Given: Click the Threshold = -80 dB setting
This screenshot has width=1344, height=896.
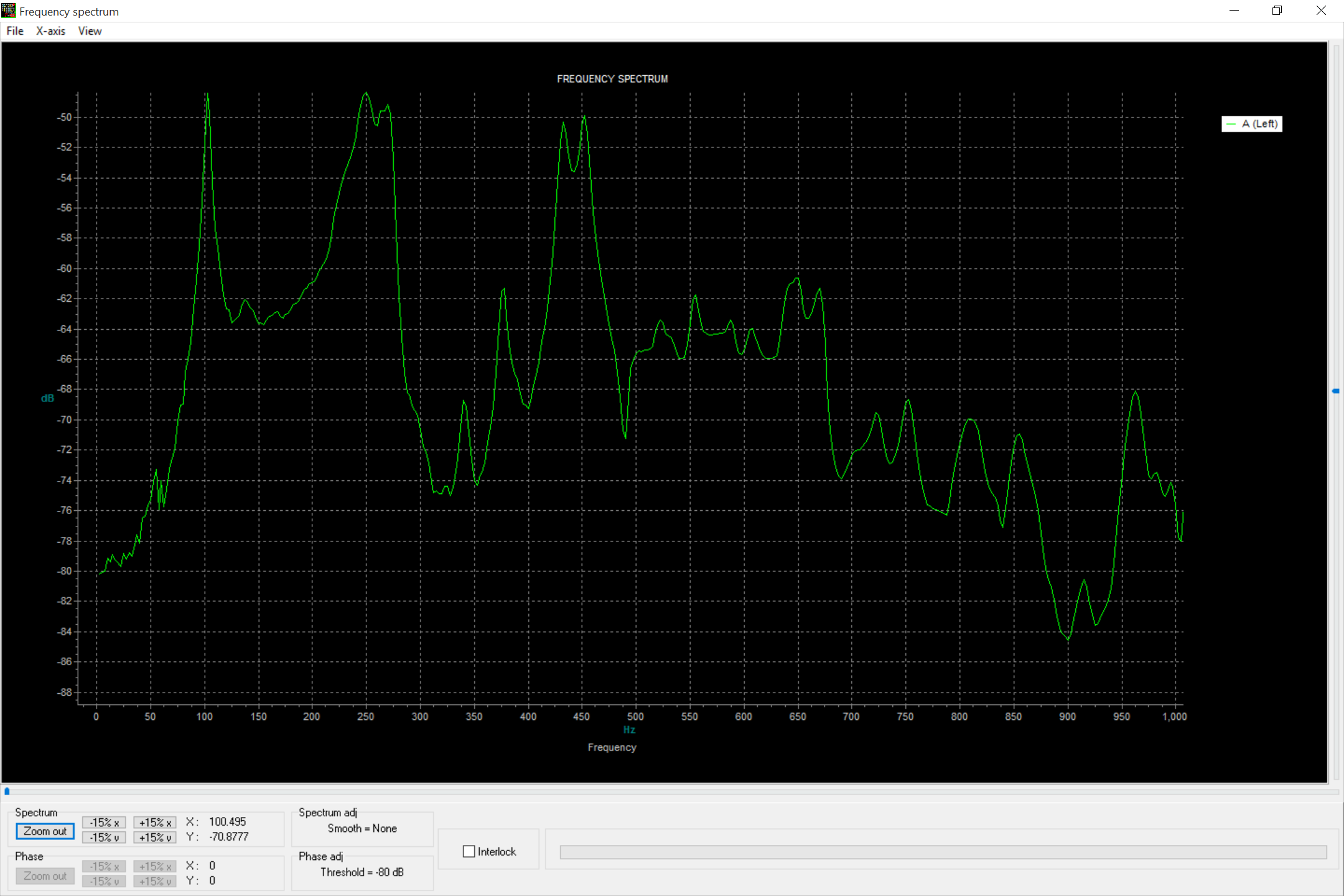Looking at the screenshot, I should 362,872.
